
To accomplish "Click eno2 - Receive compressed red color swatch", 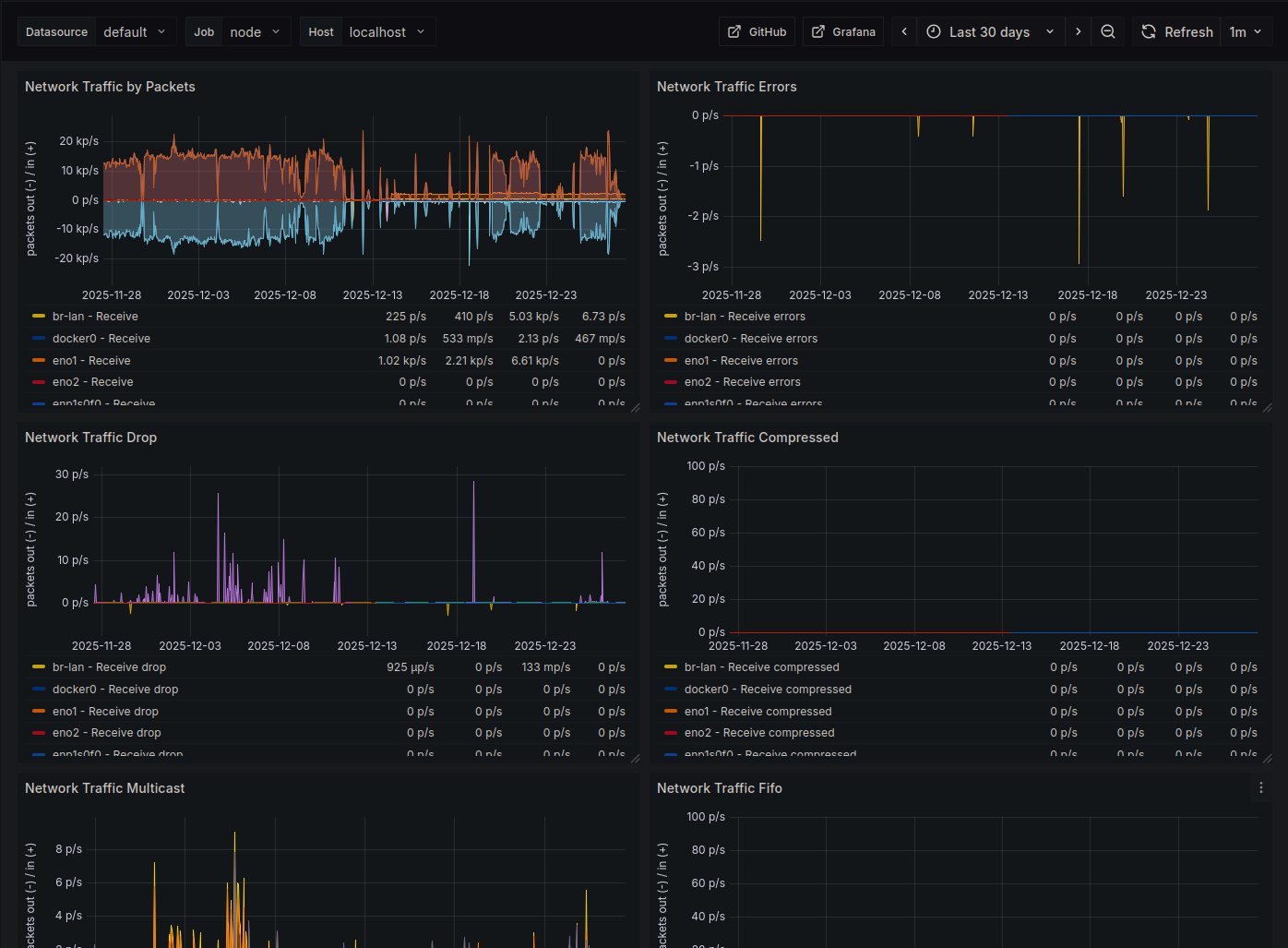I will (x=671, y=733).
